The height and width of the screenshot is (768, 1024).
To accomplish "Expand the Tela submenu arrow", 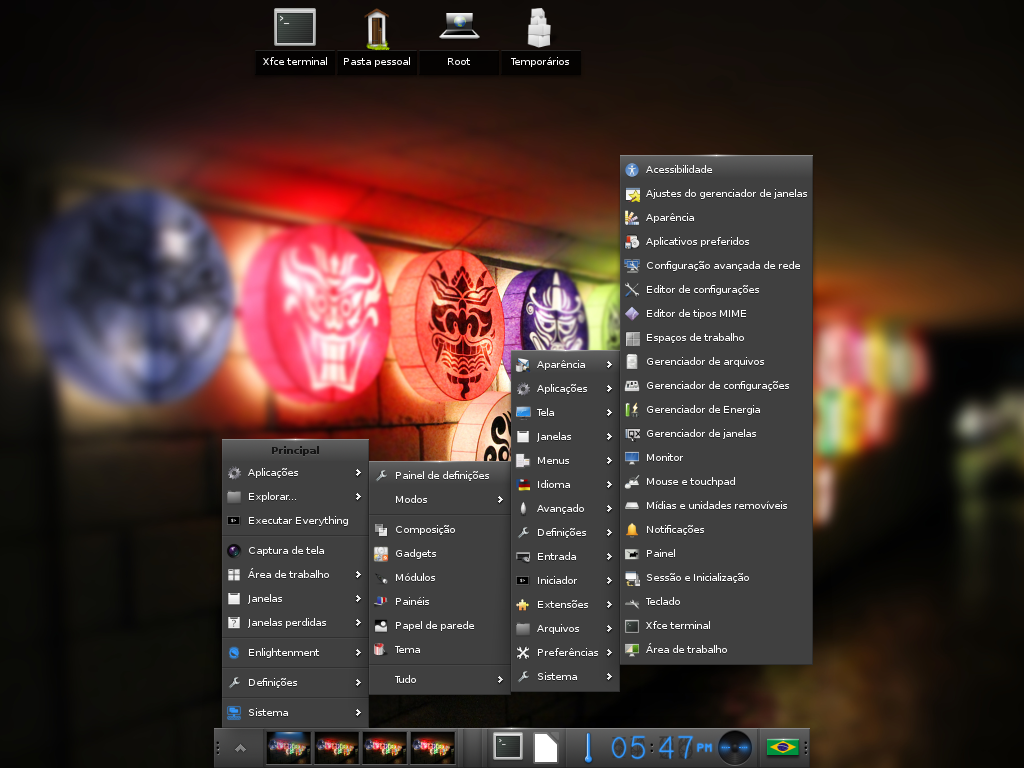I will 609,413.
